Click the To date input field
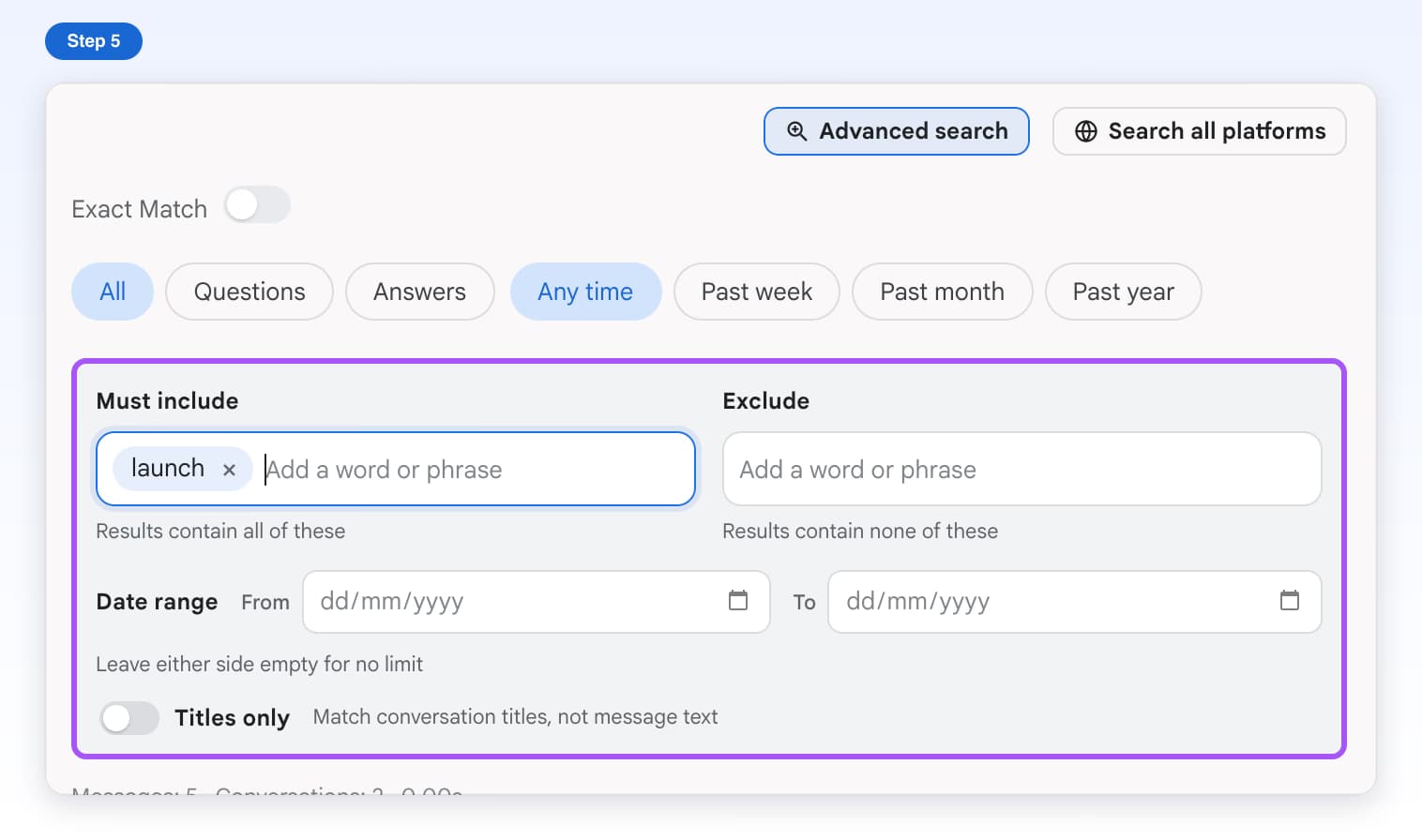Viewport: 1422px width, 840px height. 1075,602
